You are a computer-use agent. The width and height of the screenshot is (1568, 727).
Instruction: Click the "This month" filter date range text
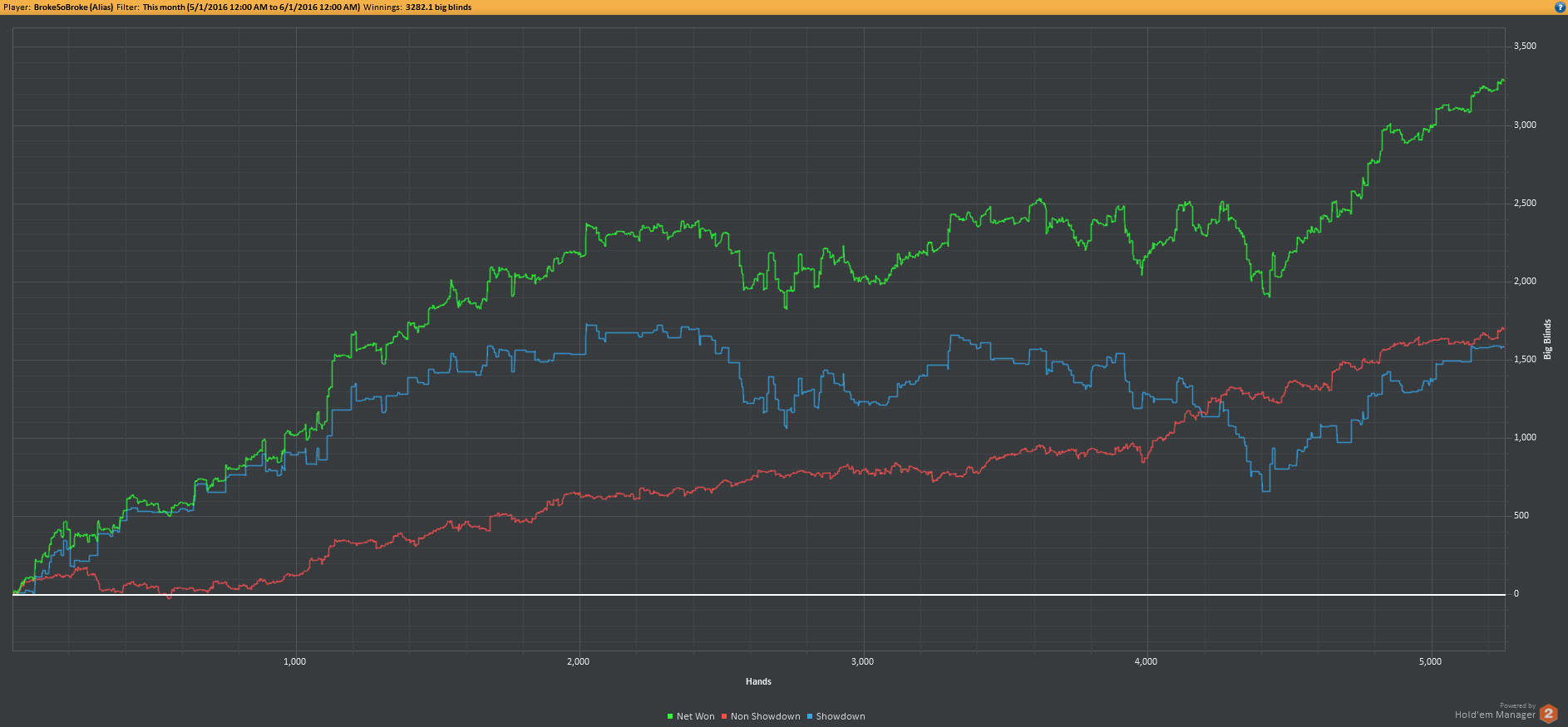(x=251, y=7)
